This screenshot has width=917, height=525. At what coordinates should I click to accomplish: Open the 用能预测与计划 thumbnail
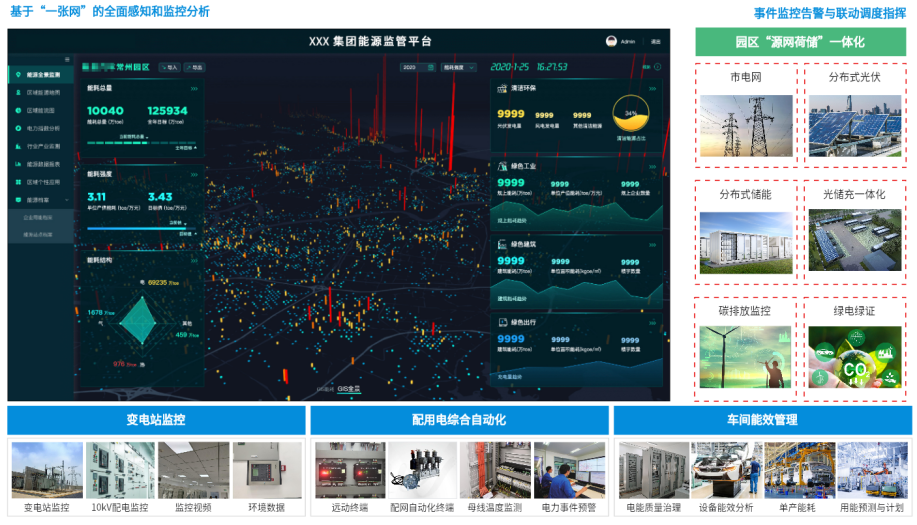(872, 470)
